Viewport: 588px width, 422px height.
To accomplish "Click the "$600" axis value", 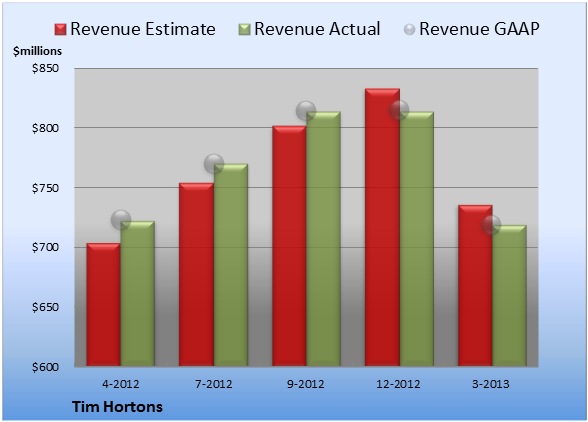I will pyautogui.click(x=45, y=367).
